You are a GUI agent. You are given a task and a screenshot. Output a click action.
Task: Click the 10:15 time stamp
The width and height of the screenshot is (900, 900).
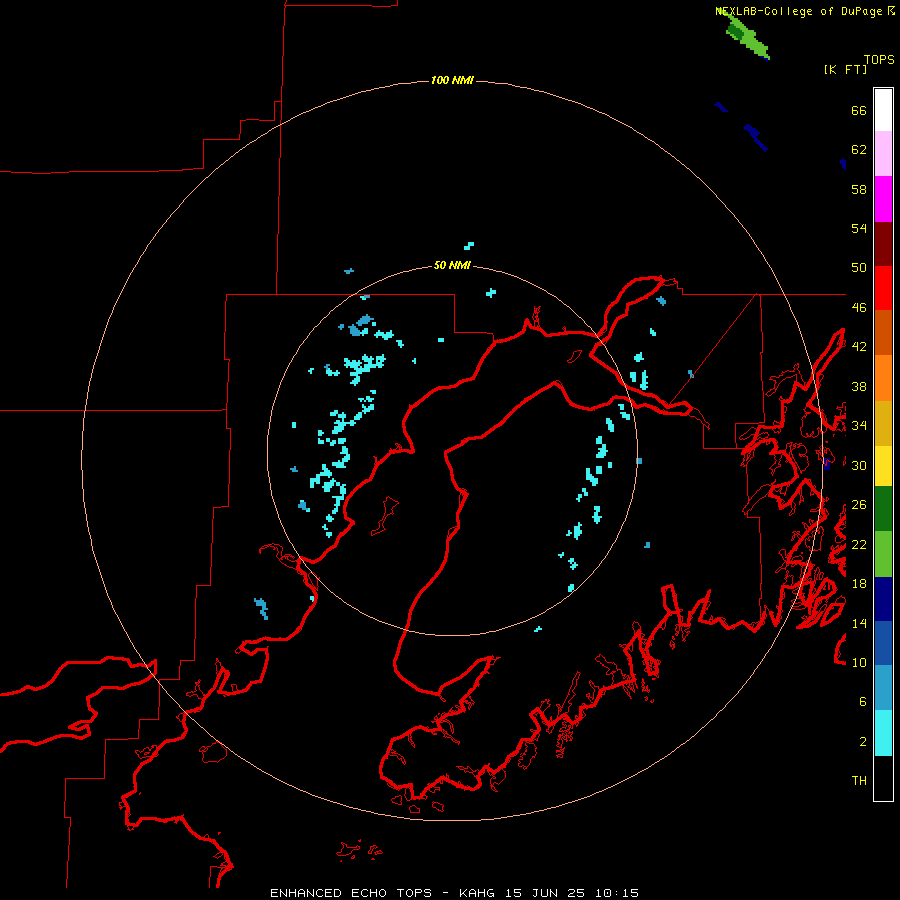pos(616,893)
